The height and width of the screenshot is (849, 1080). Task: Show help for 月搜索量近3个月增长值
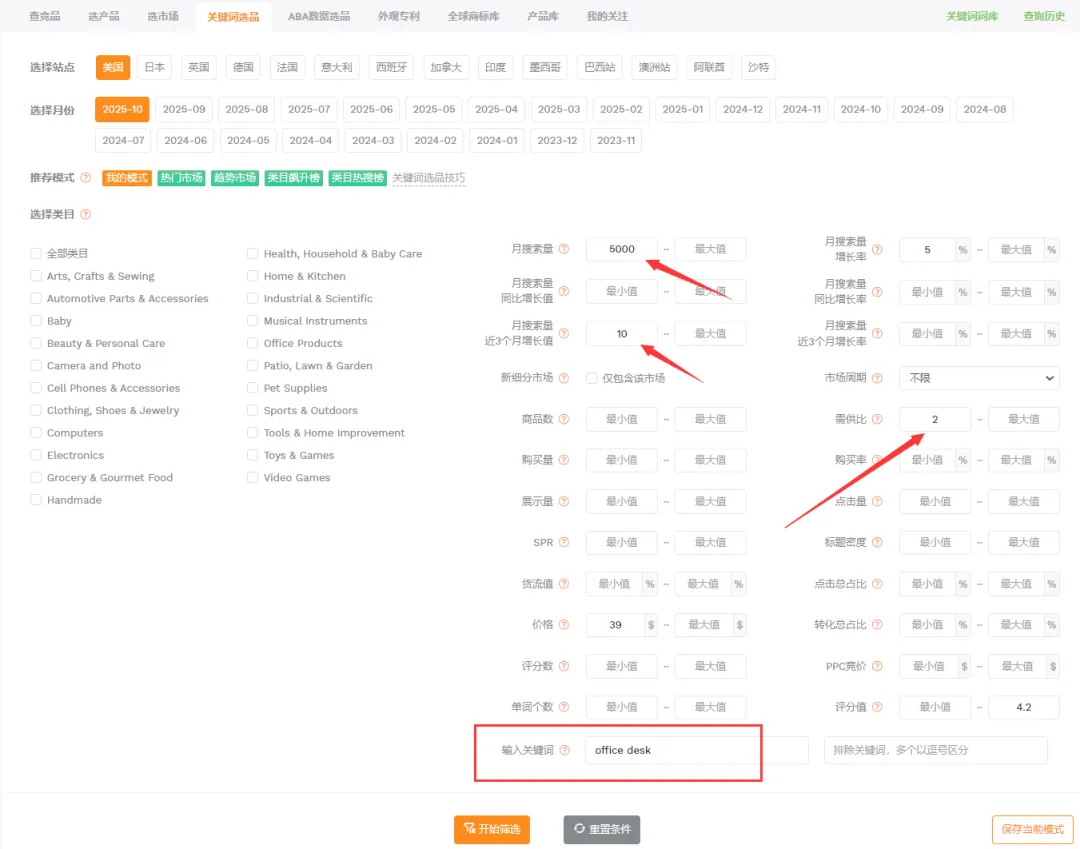click(x=564, y=333)
